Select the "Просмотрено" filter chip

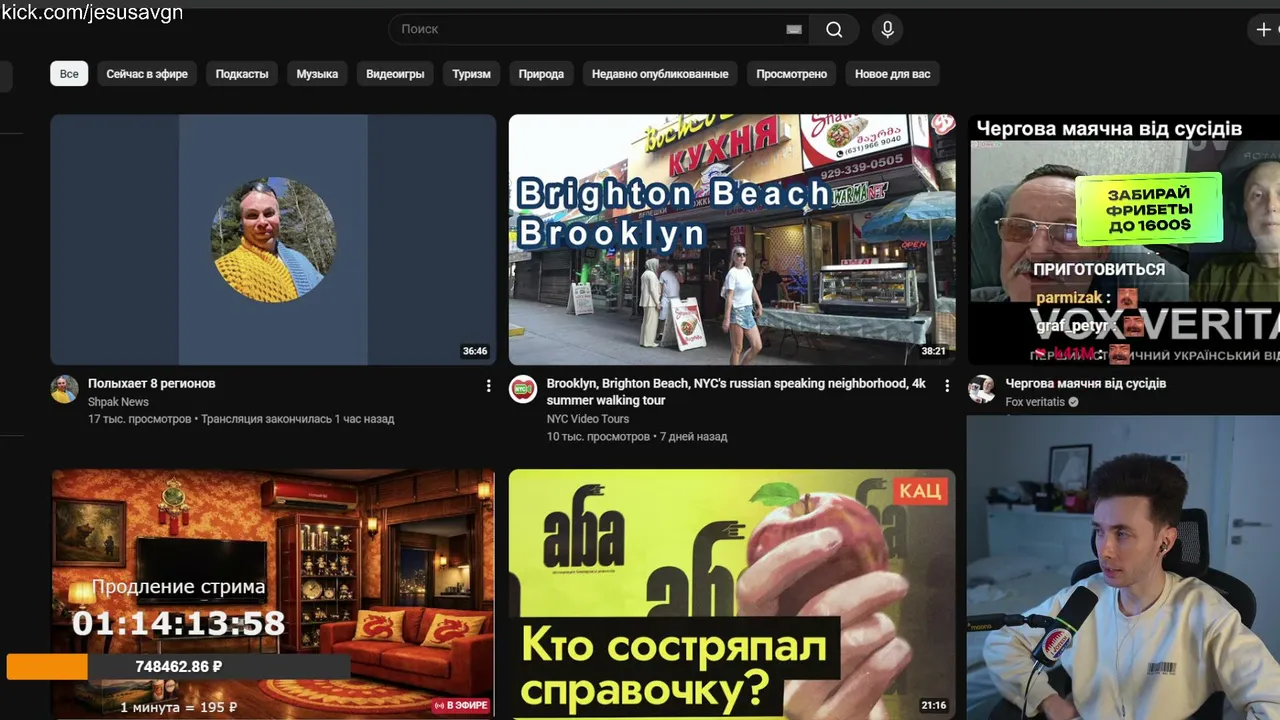(792, 74)
